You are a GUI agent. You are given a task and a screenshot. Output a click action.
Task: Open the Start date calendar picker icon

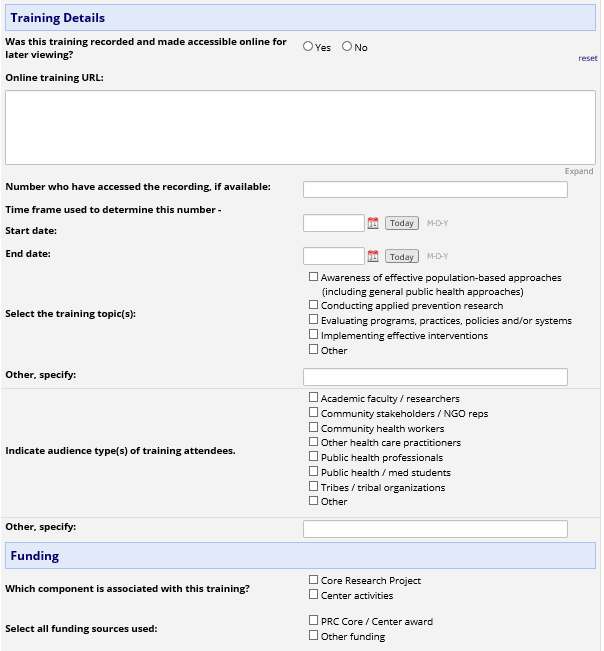point(373,223)
